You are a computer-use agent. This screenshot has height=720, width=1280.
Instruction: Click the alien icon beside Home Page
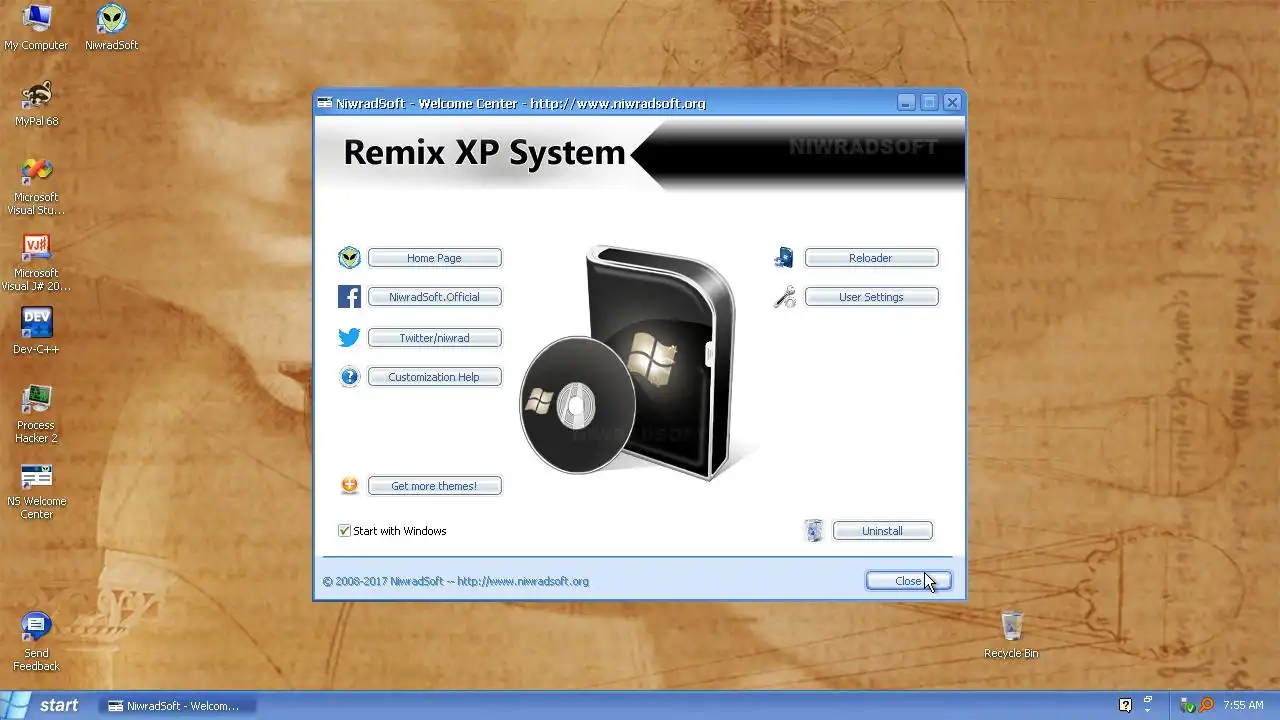click(349, 258)
